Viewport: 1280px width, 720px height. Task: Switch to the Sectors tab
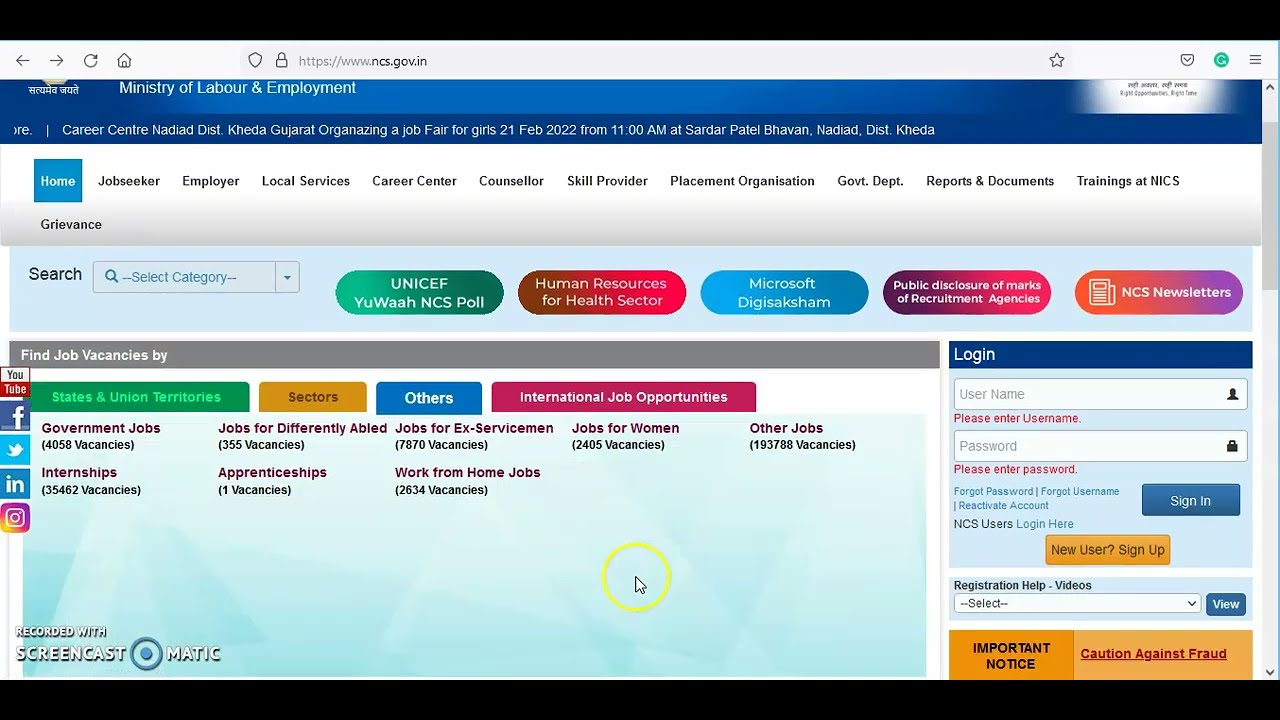tap(313, 397)
